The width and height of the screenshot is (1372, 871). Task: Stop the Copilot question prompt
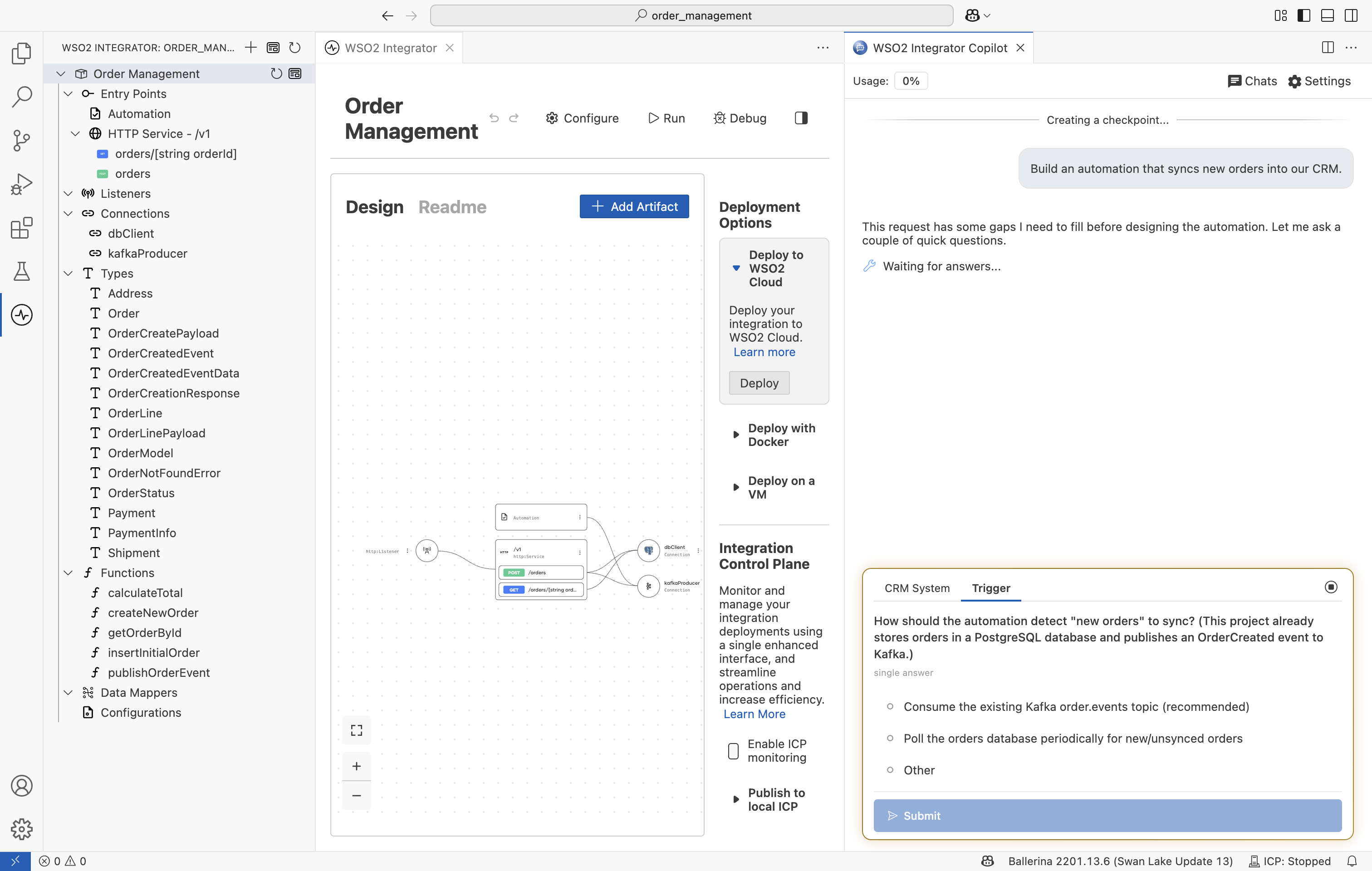(x=1331, y=587)
